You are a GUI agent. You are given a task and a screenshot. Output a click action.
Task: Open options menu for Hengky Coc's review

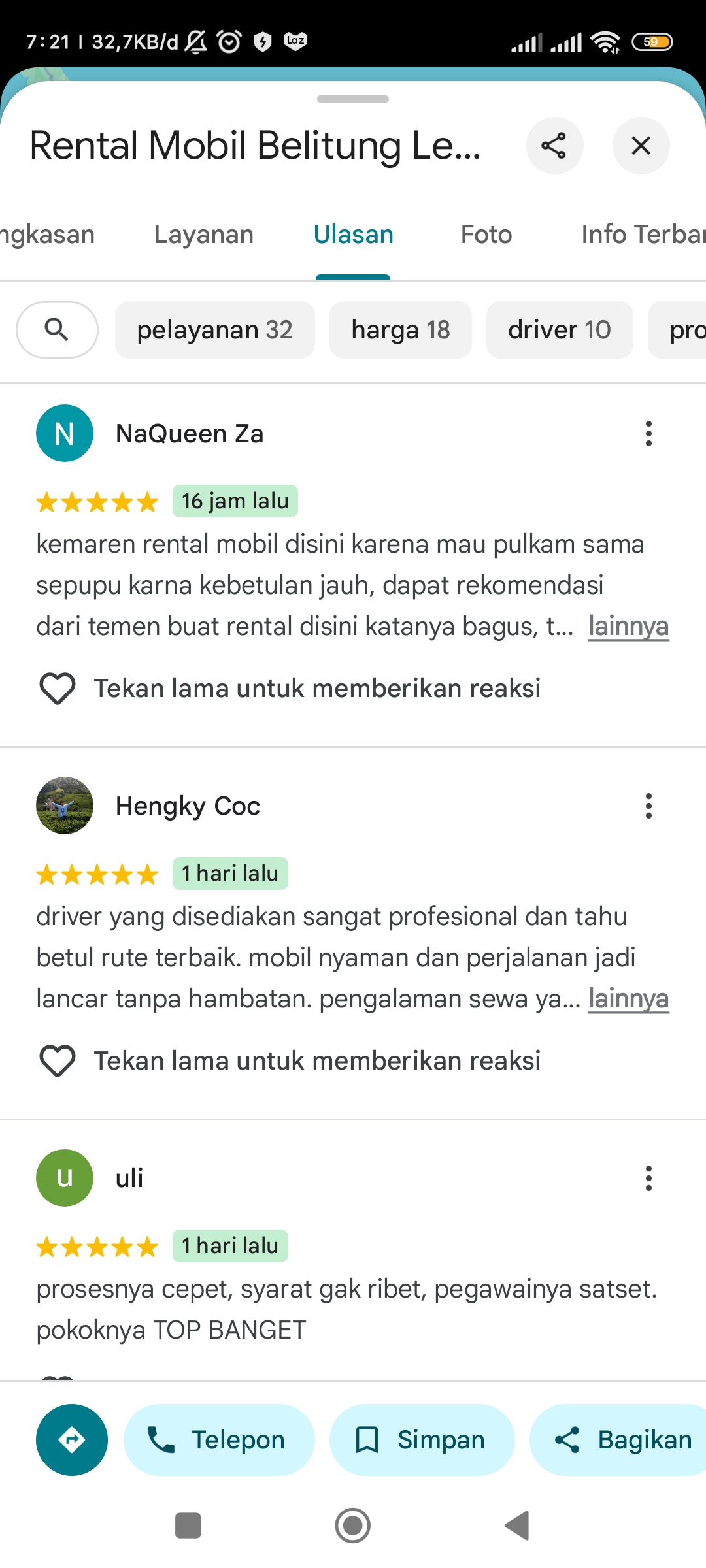click(648, 806)
